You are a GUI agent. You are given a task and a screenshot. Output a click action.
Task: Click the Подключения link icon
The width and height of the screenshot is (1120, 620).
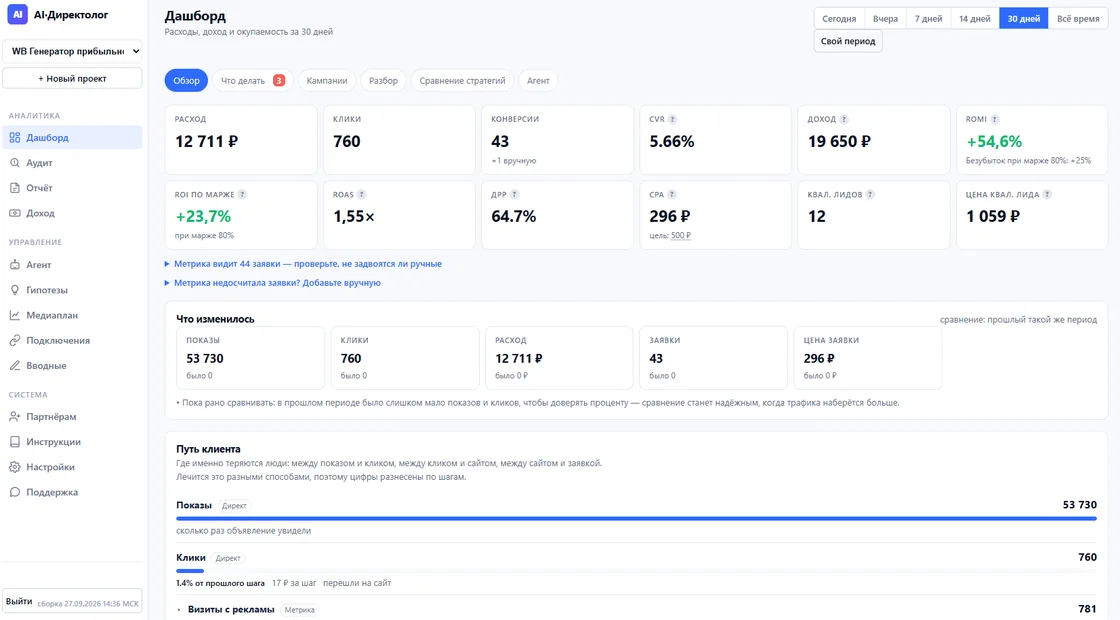coord(15,341)
